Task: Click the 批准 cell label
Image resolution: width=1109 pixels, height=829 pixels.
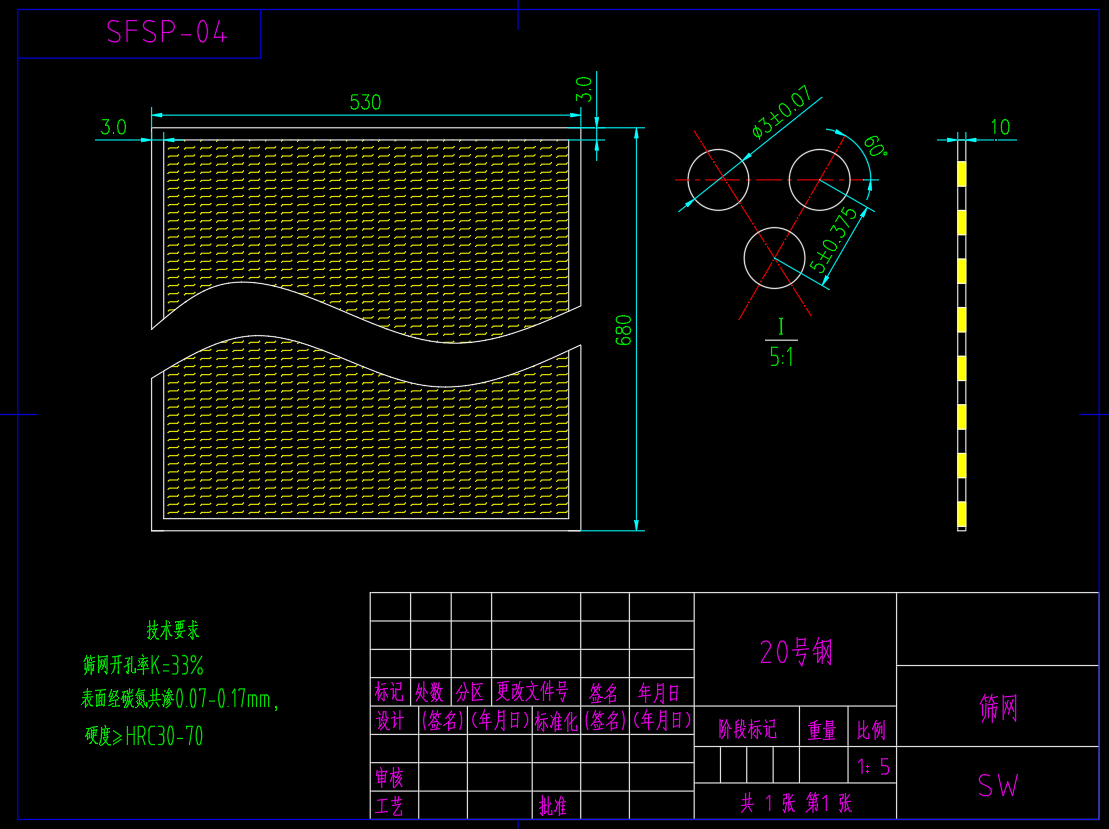Action: (552, 806)
